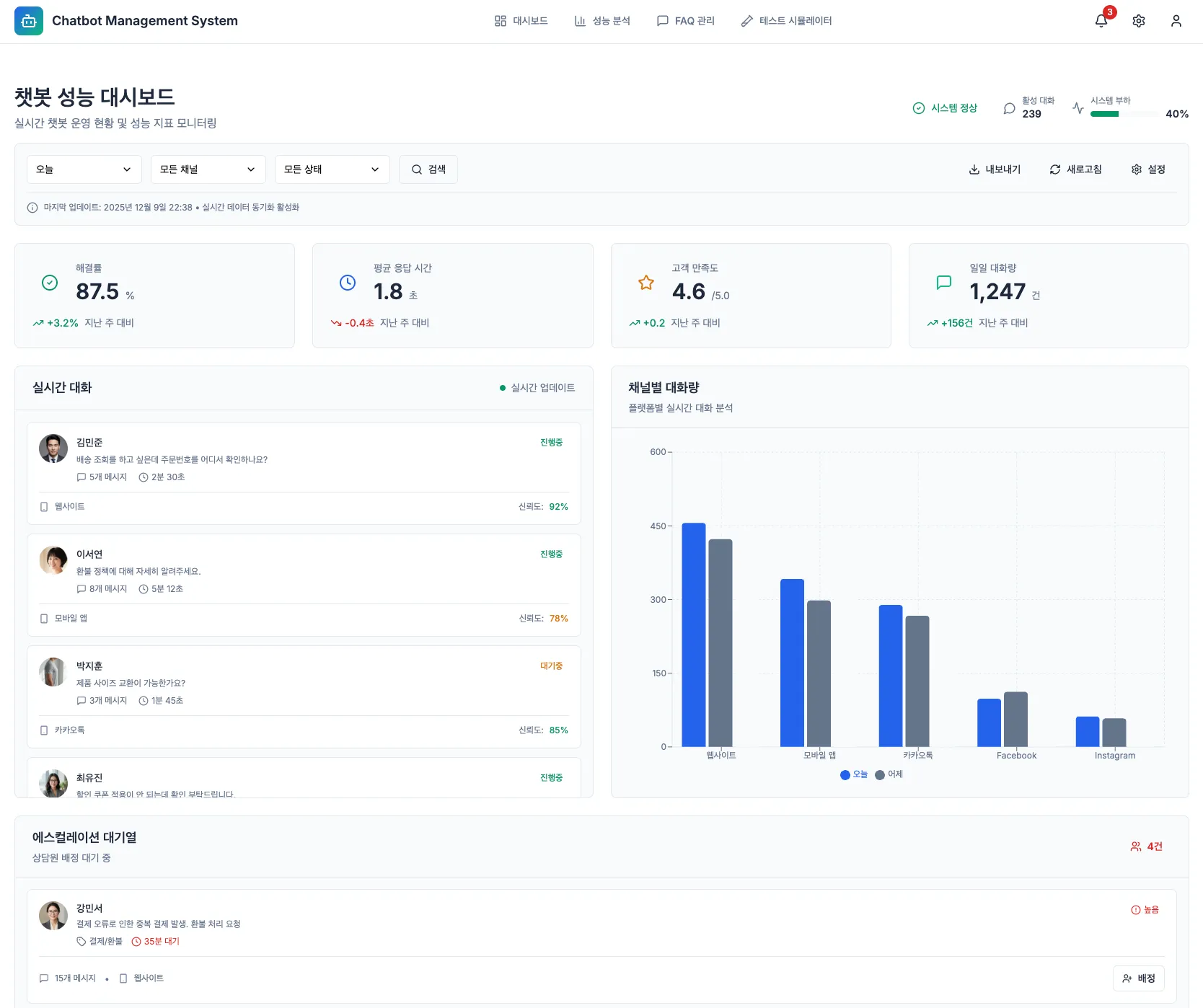The width and height of the screenshot is (1203, 1008).
Task: Switch to 테스트 시뮬레이터 tab
Action: click(786, 21)
